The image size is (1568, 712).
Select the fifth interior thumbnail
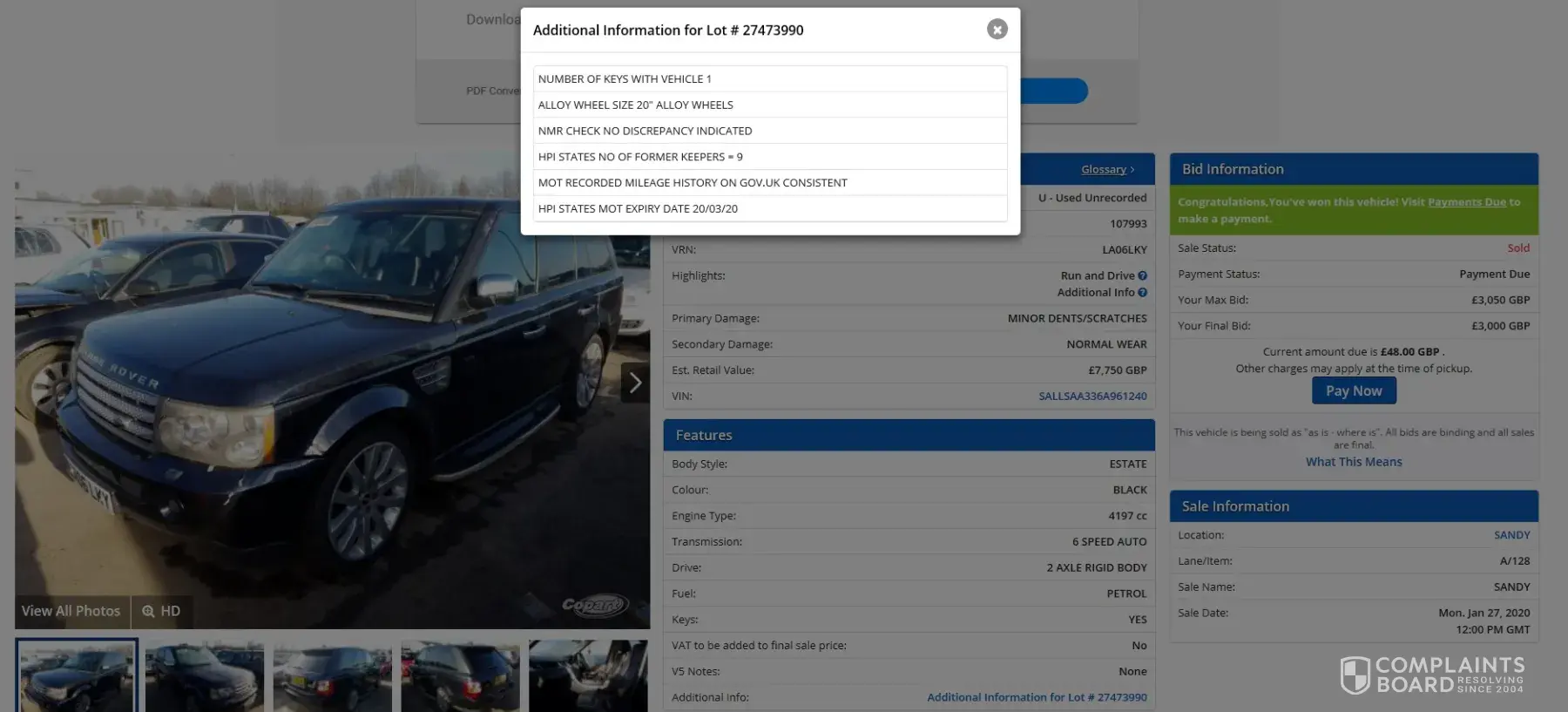point(588,675)
